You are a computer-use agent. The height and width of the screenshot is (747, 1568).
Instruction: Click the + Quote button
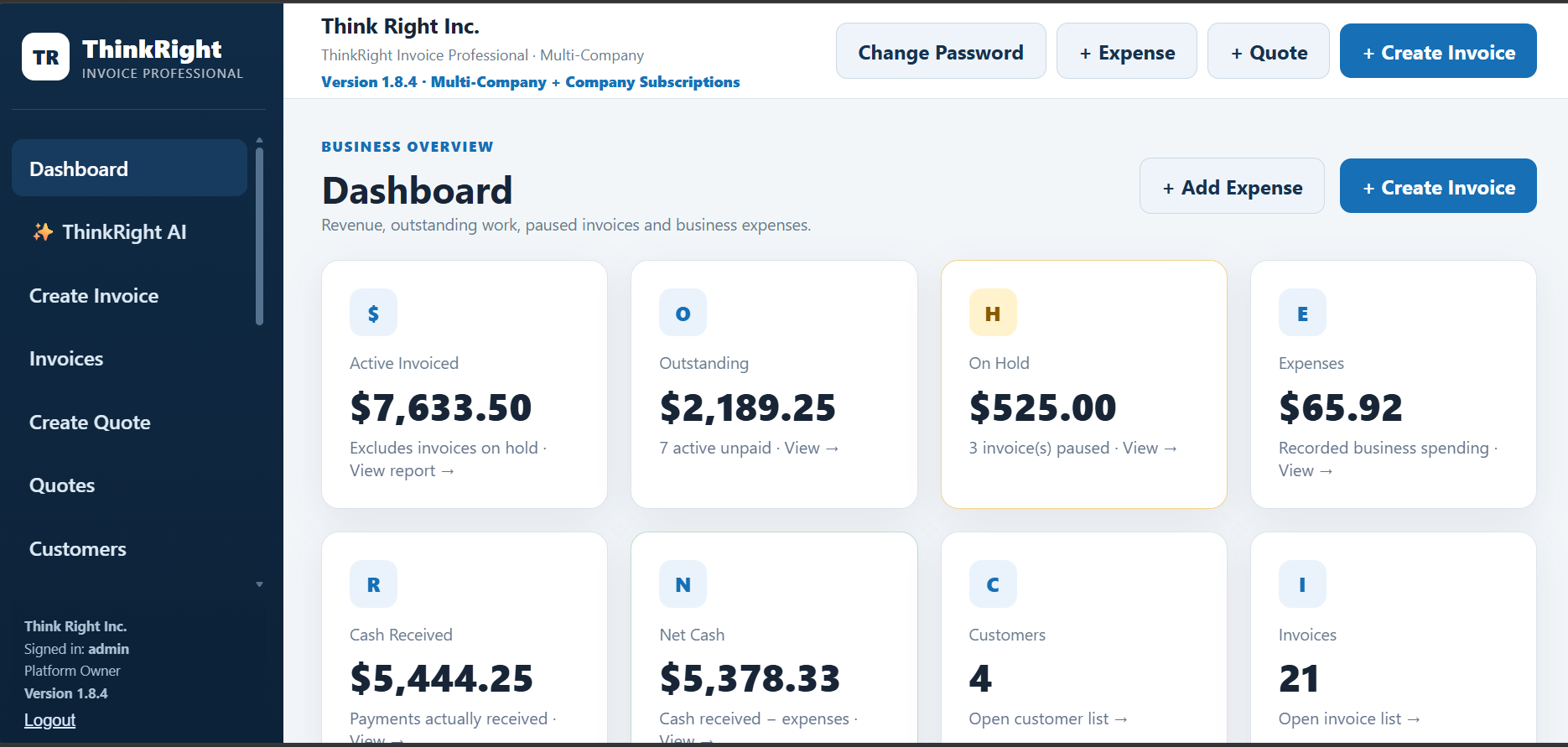click(1269, 52)
